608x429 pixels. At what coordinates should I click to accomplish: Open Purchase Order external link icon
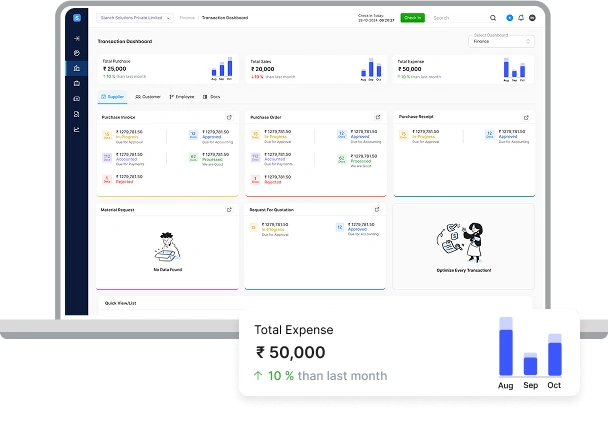pos(377,117)
